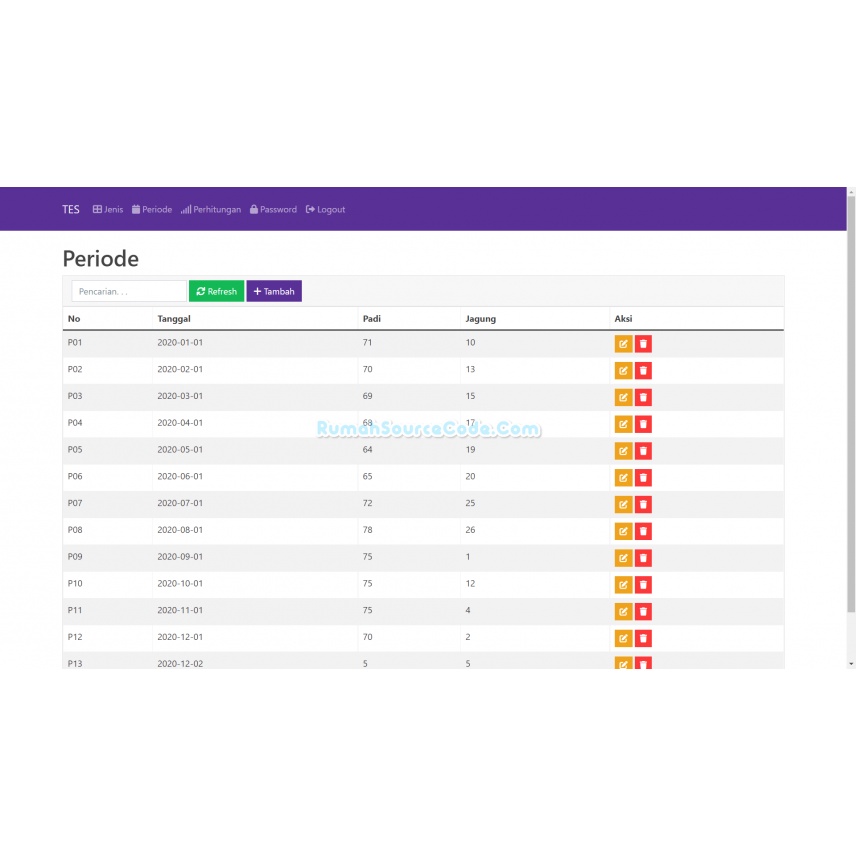The width and height of the screenshot is (856, 856).
Task: Click the TES brand link
Action: point(70,210)
